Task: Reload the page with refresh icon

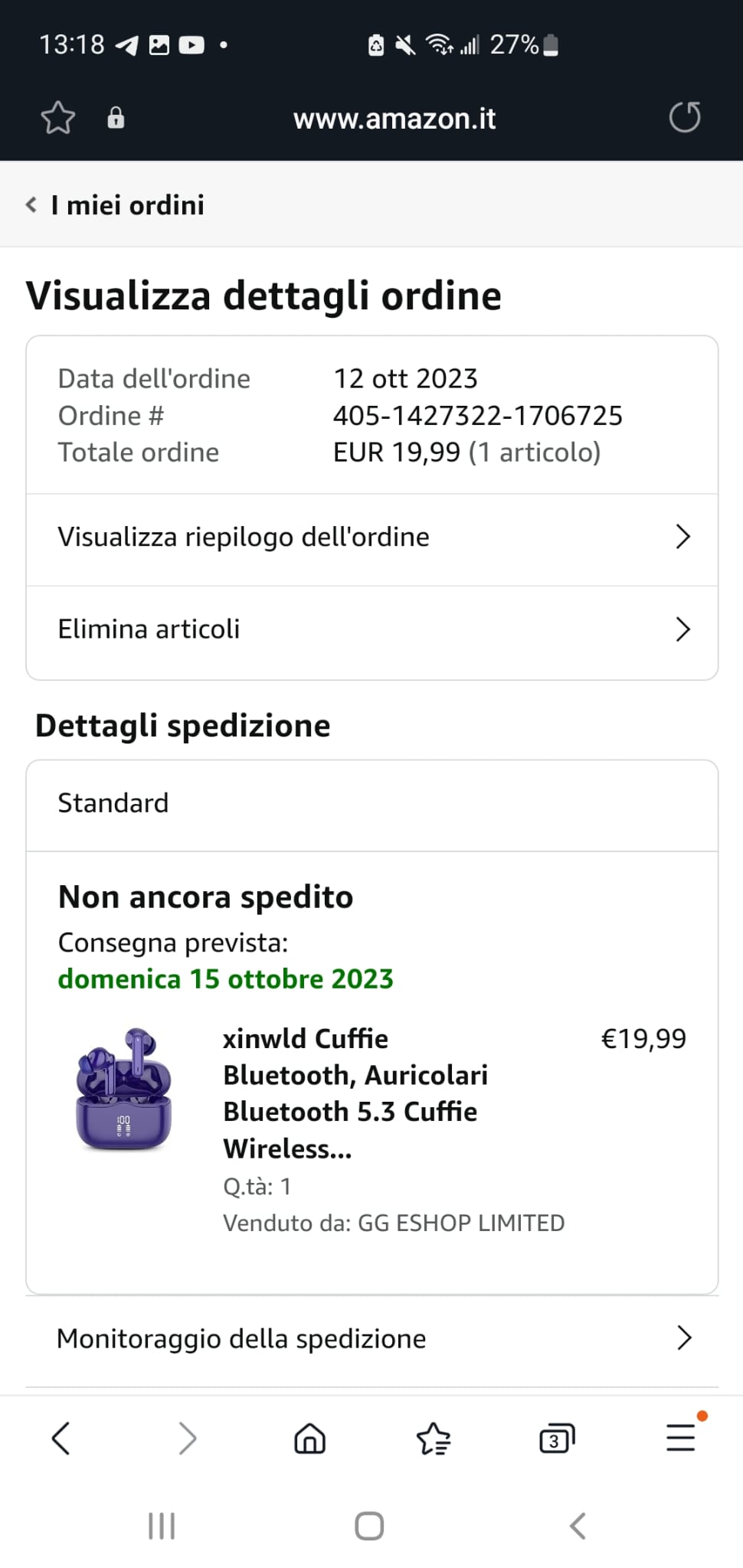Action: [684, 118]
